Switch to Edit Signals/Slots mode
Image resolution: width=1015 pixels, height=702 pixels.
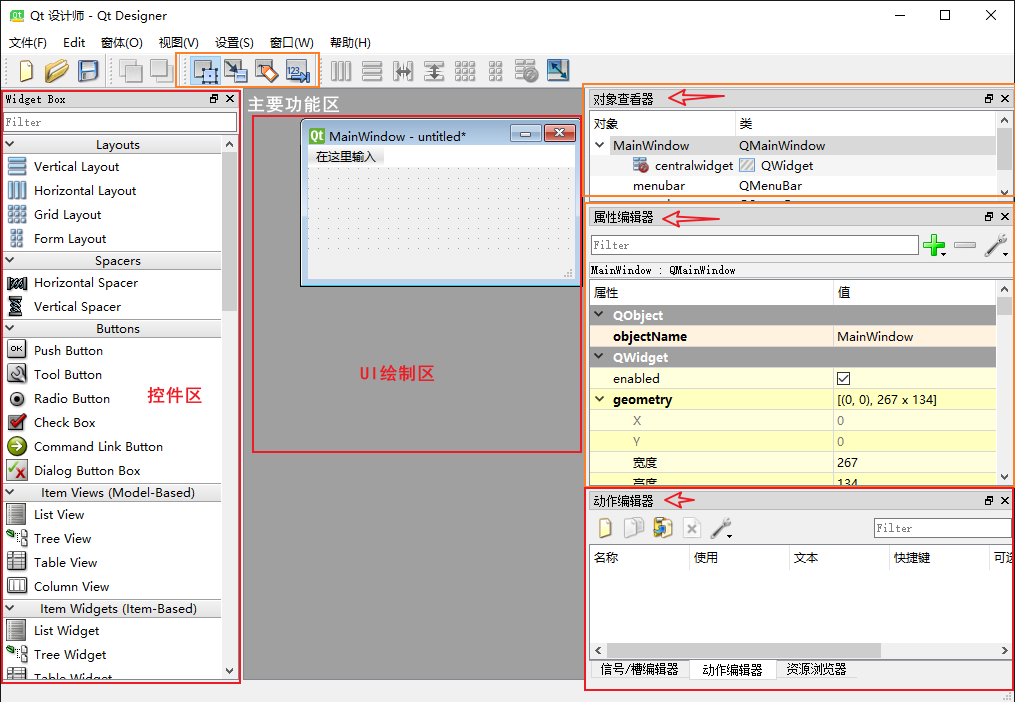tap(236, 71)
